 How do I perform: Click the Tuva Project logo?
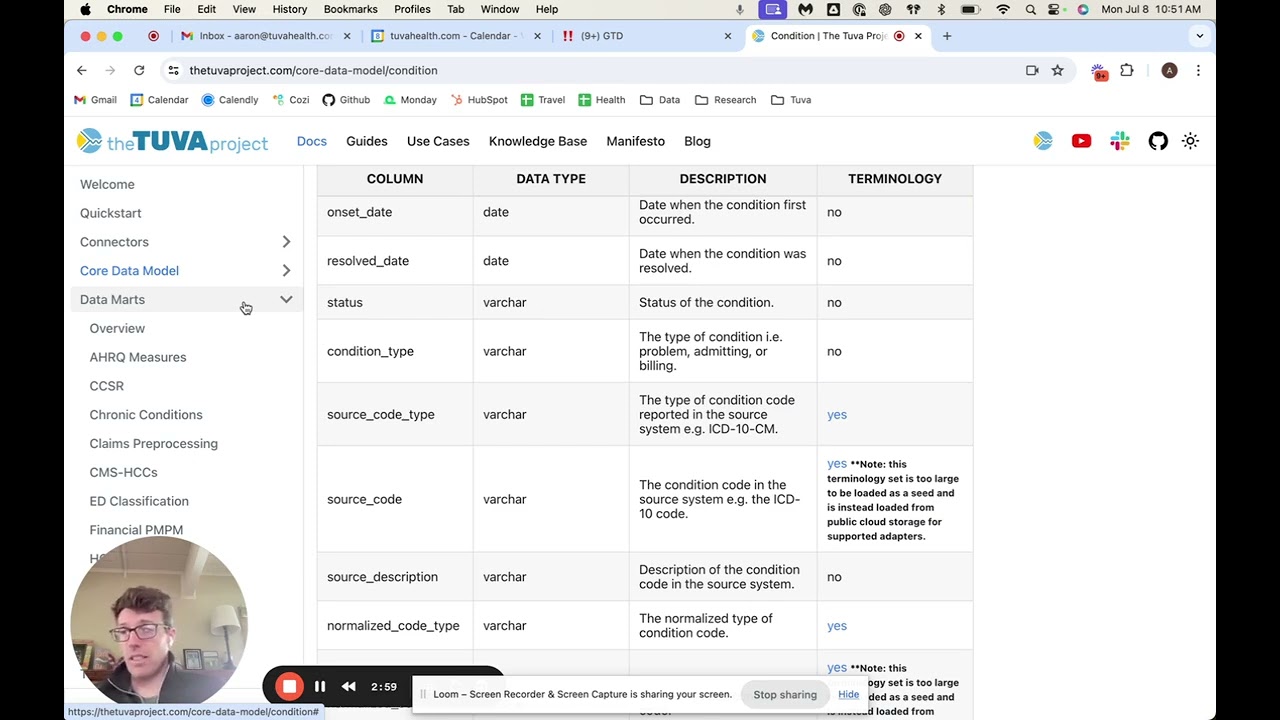coord(172,141)
